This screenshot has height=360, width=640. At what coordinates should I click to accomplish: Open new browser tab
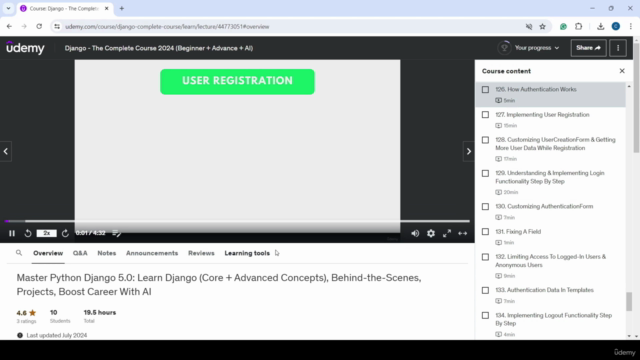(122, 9)
